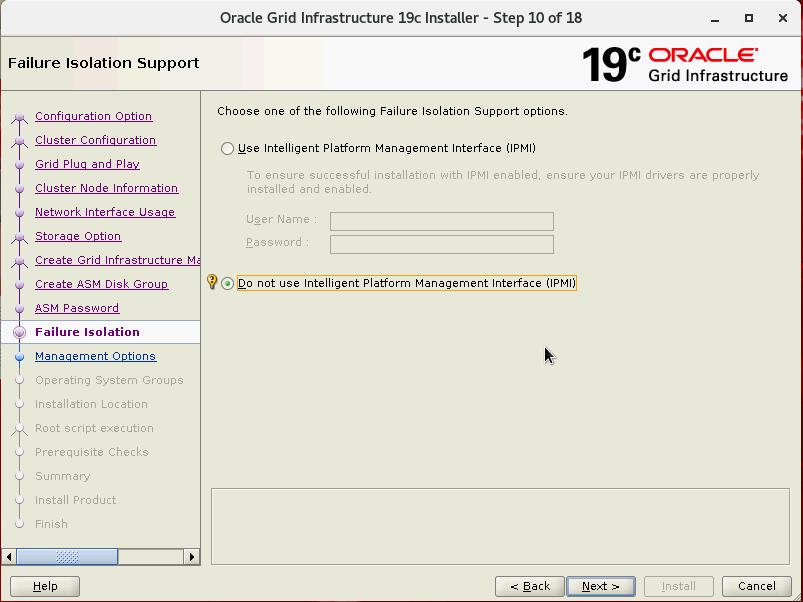The width and height of the screenshot is (803, 602).
Task: Go to Grid Plug and Play step
Action: click(x=87, y=164)
